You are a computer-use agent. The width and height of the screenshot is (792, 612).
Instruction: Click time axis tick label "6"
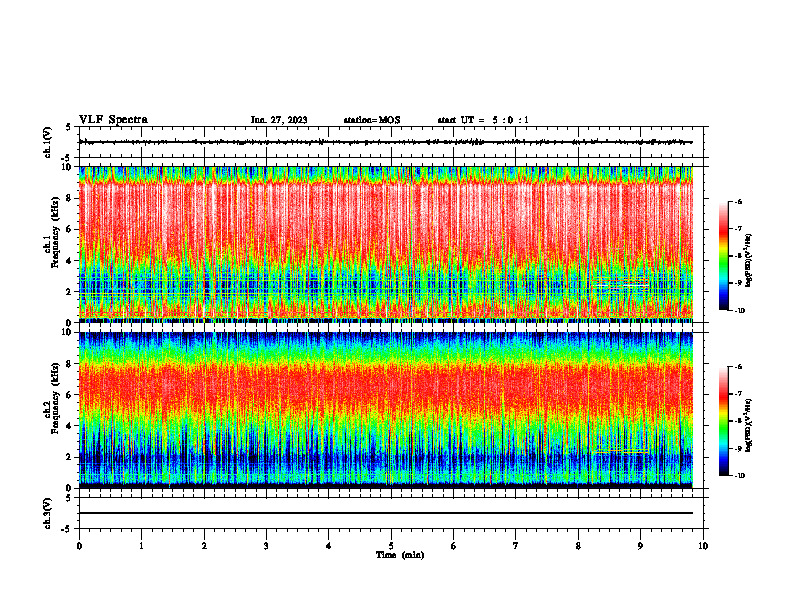[454, 546]
